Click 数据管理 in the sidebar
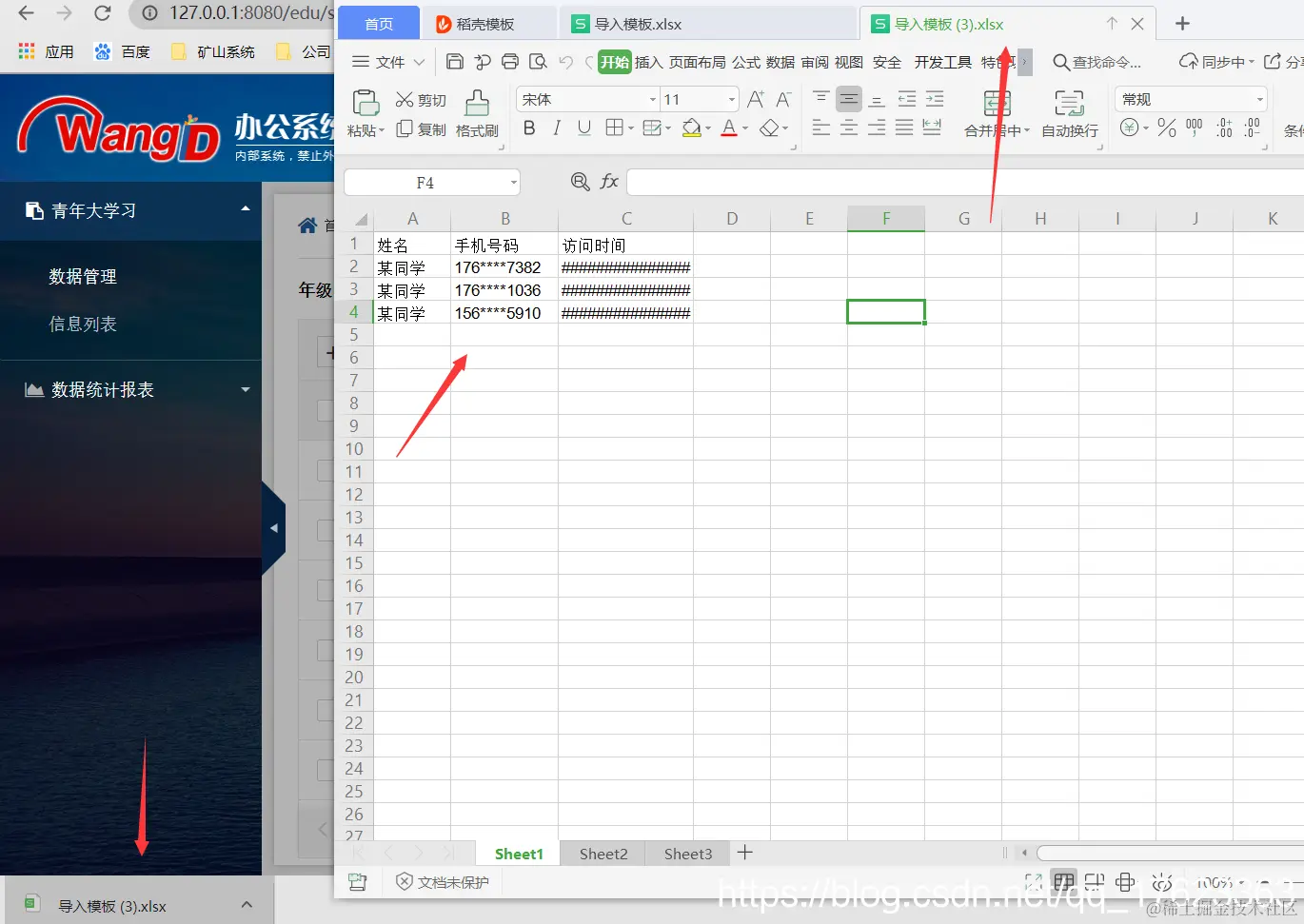Screen dimensions: 1304x924 point(83,276)
